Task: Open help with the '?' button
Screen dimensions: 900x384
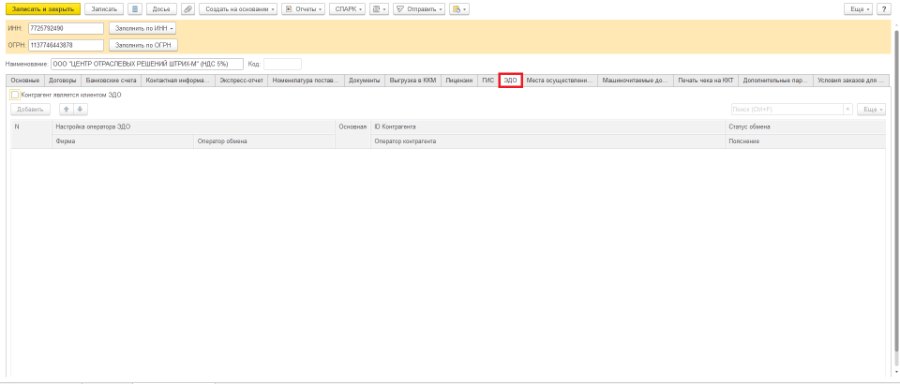Action: coord(884,9)
